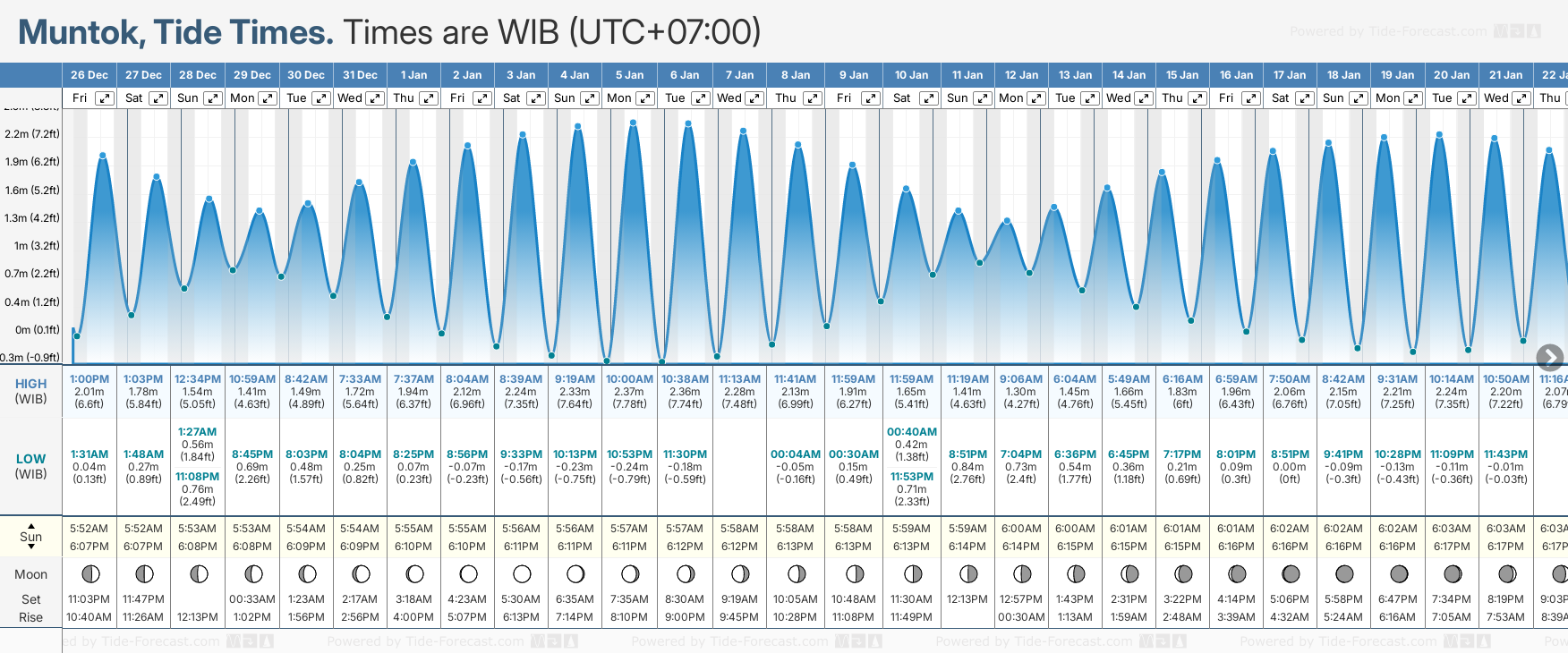Open Powered by Tide-Forecast.com link at top
The width and height of the screenshot is (1568, 653).
click(1388, 31)
